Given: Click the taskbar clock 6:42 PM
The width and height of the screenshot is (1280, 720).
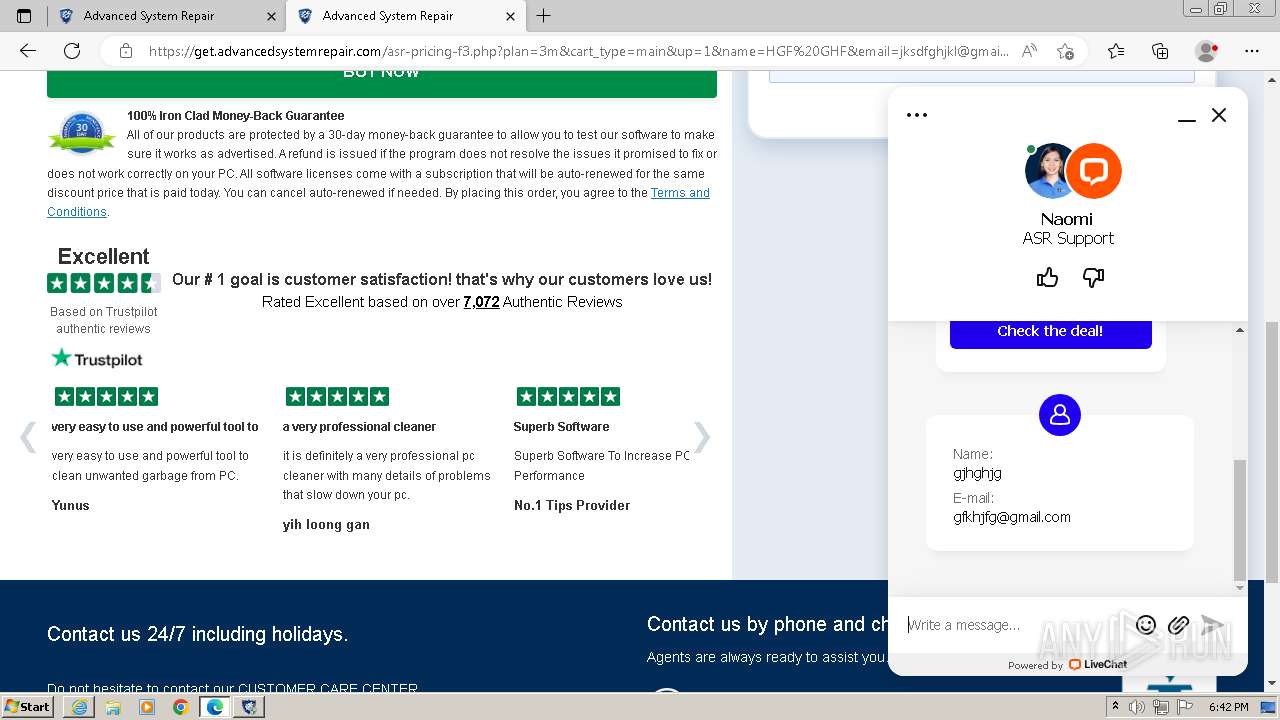Looking at the screenshot, I should click(1228, 707).
